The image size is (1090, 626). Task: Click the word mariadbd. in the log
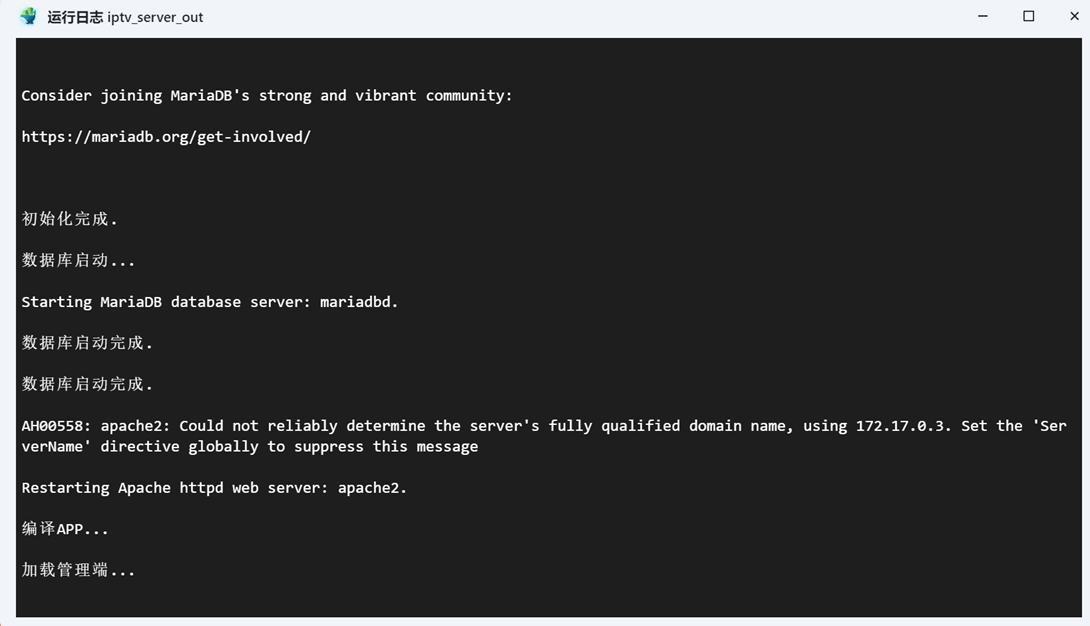click(359, 302)
